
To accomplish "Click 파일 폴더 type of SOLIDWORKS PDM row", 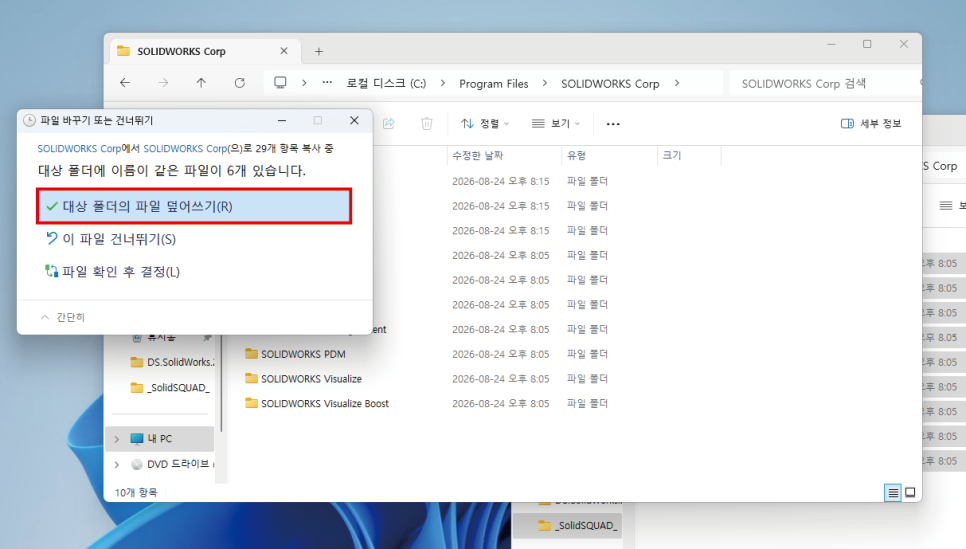I will 587,354.
